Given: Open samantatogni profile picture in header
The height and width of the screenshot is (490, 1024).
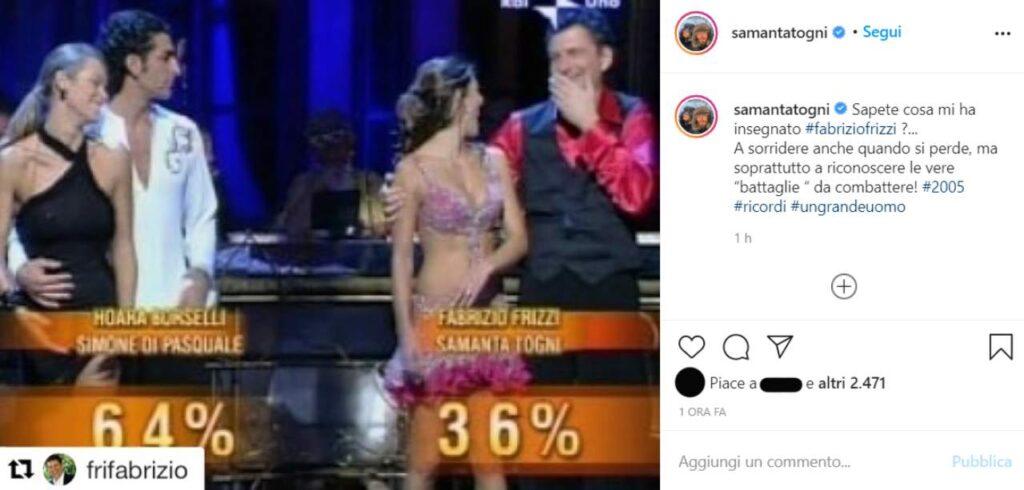Looking at the screenshot, I should pyautogui.click(x=696, y=33).
